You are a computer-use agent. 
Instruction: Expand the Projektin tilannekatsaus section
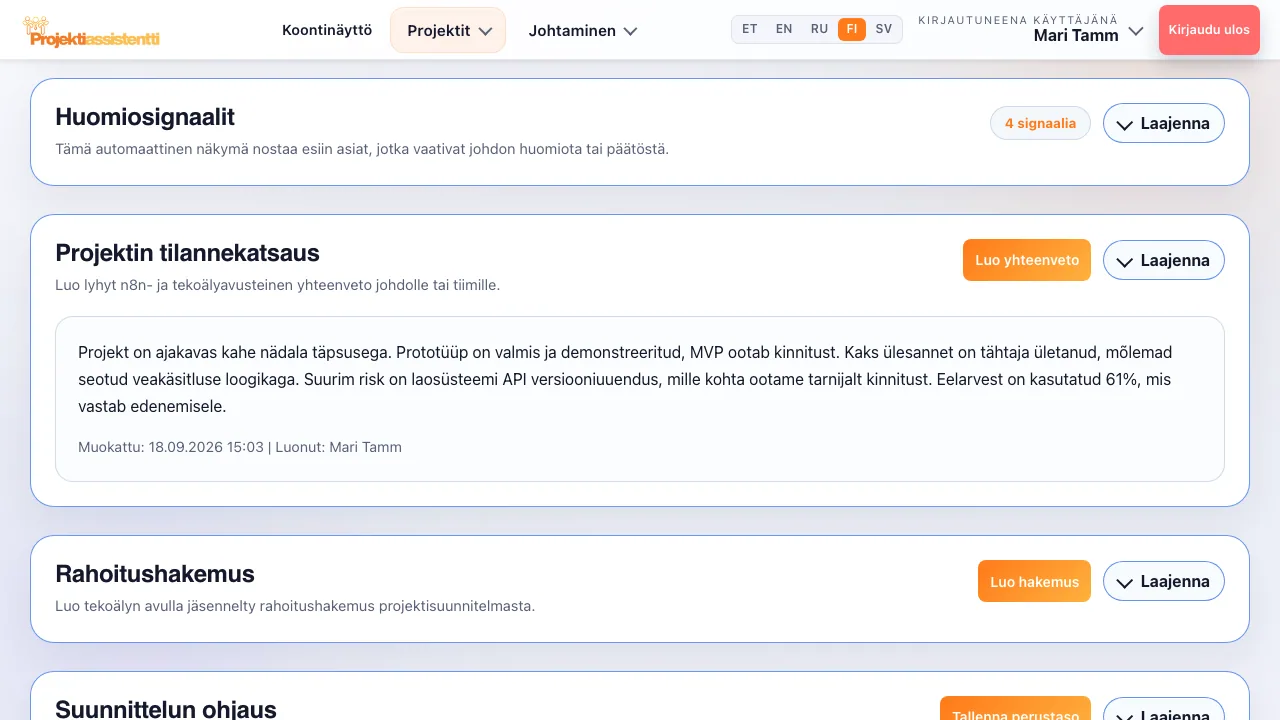click(1164, 260)
